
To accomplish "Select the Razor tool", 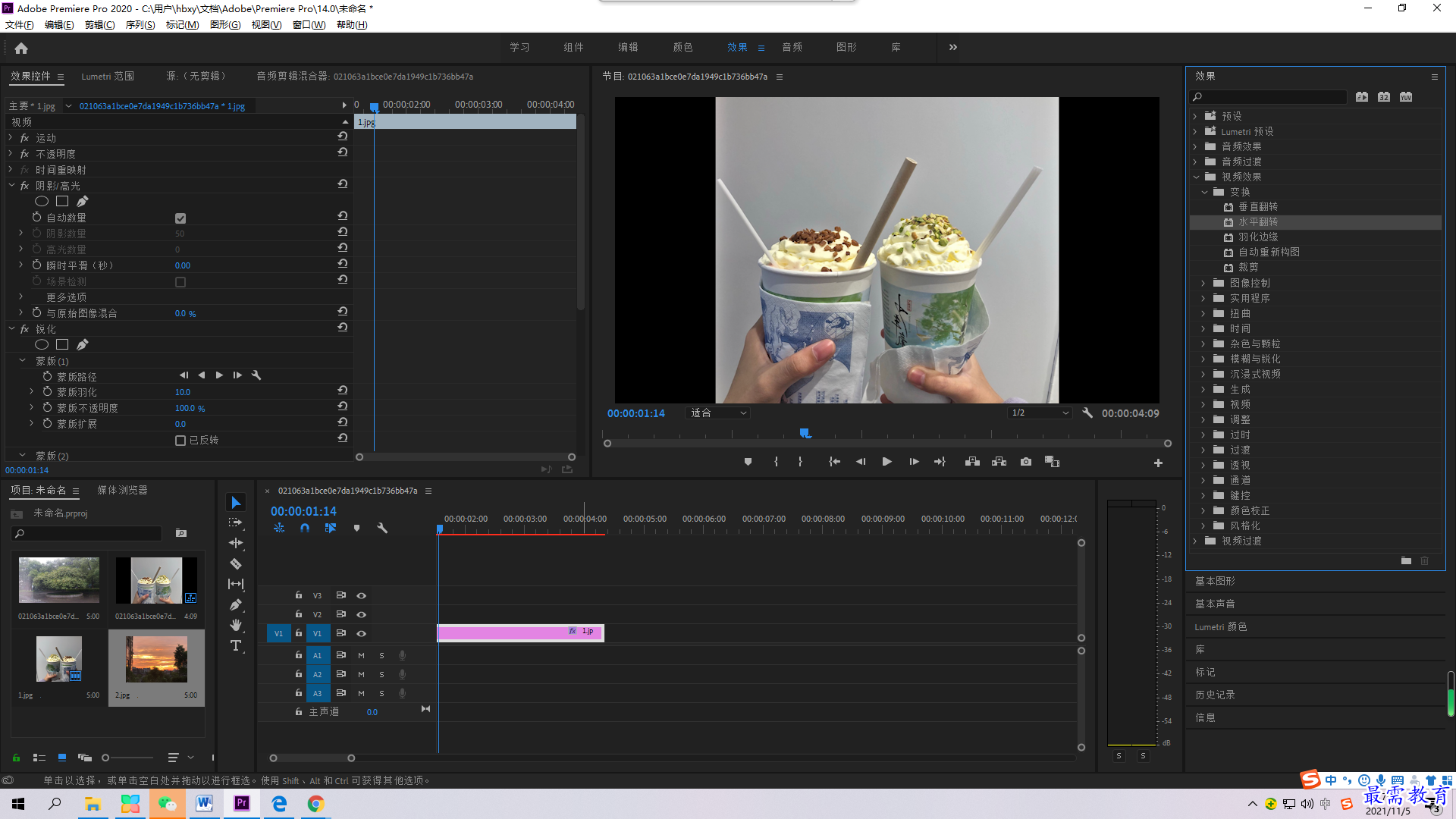I will click(x=236, y=563).
